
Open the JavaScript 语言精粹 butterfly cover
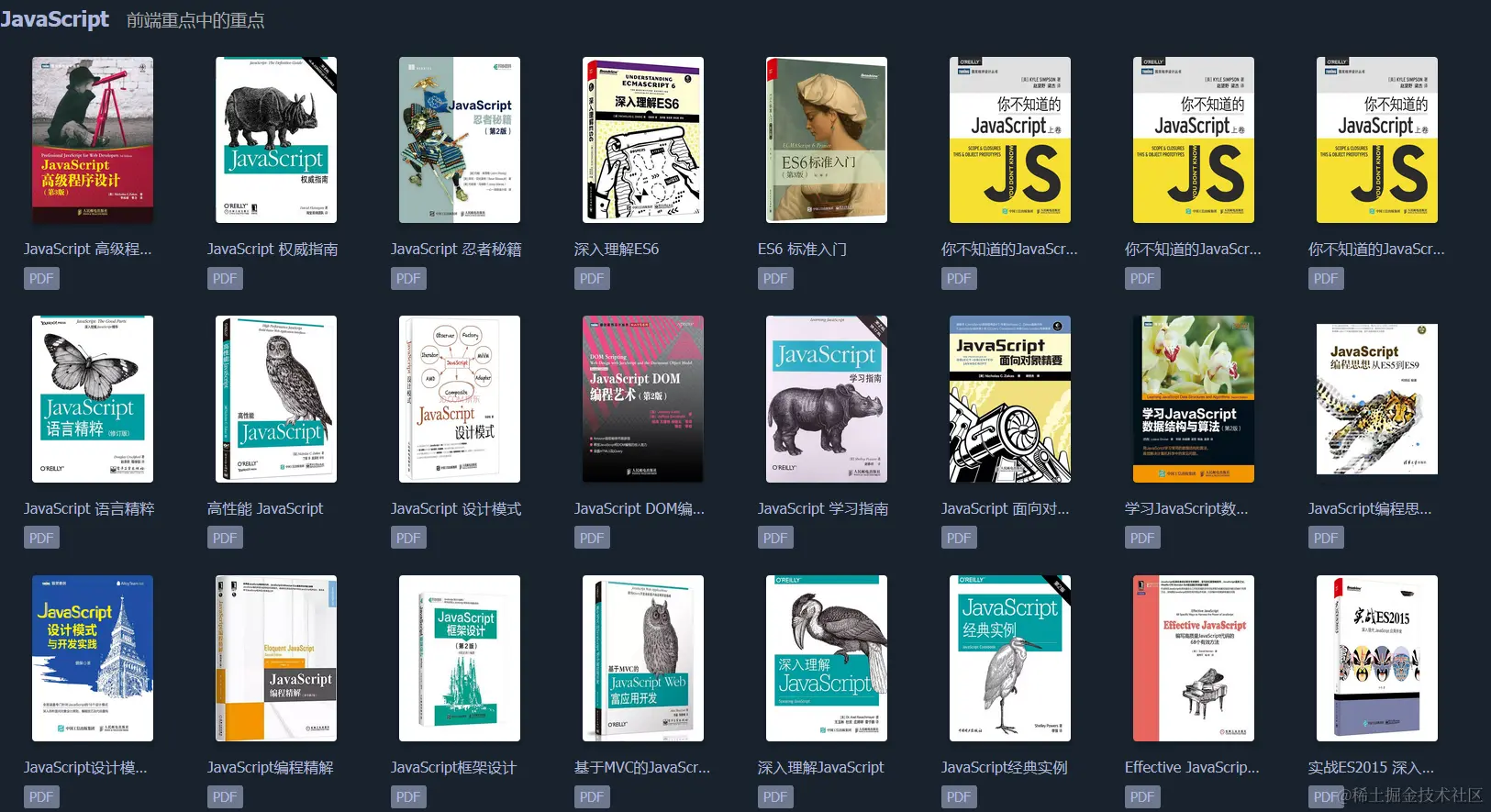coord(93,399)
